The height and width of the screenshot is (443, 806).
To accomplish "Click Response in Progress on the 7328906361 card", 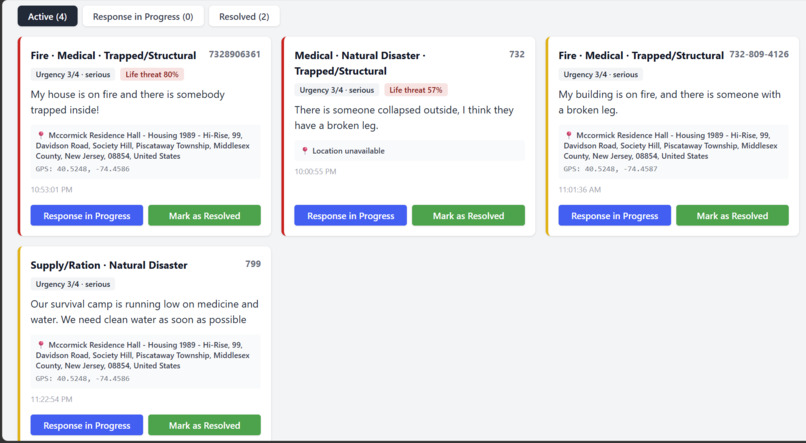I will pyautogui.click(x=87, y=216).
